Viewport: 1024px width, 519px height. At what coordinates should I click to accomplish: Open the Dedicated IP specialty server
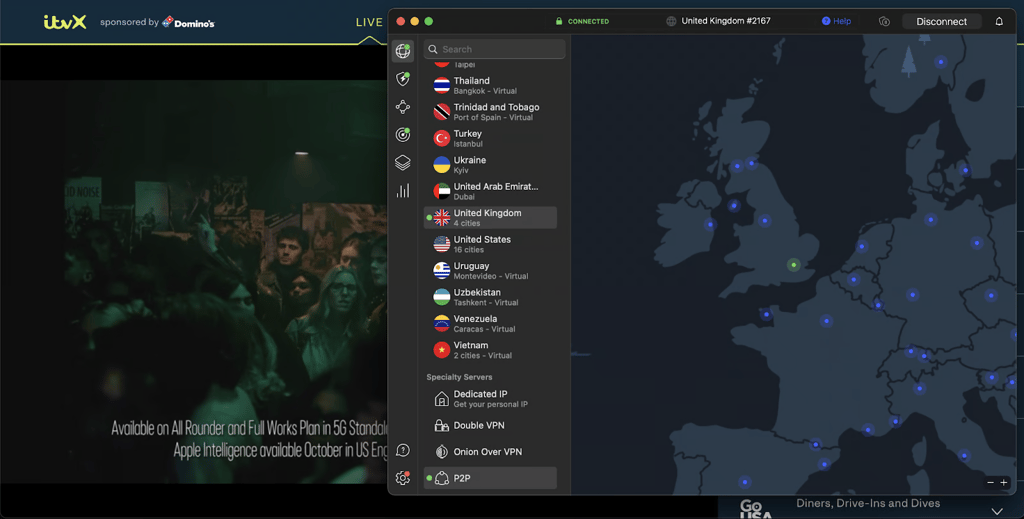(x=490, y=398)
